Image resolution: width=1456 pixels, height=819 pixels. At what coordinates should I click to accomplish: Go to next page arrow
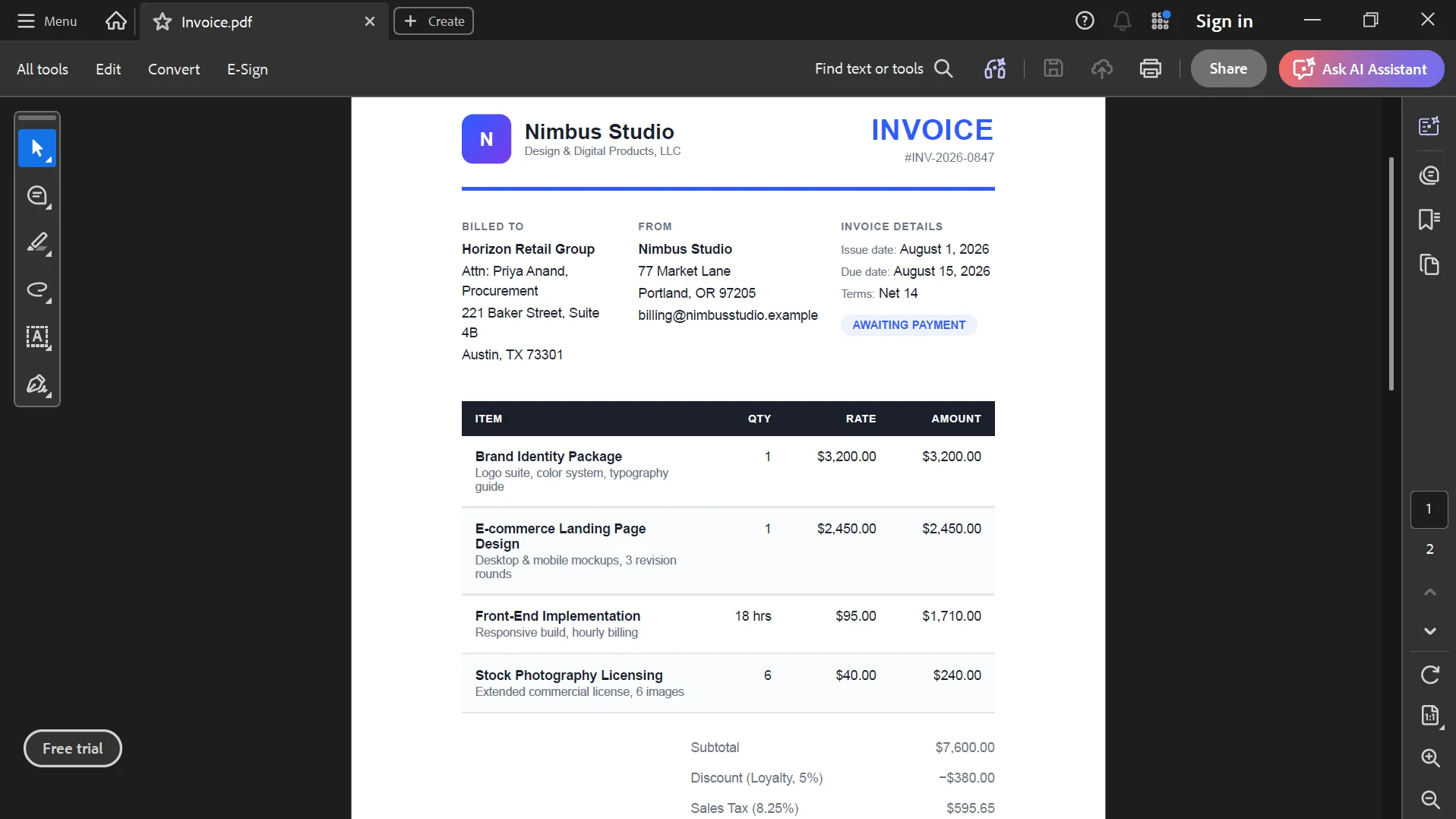1429,631
